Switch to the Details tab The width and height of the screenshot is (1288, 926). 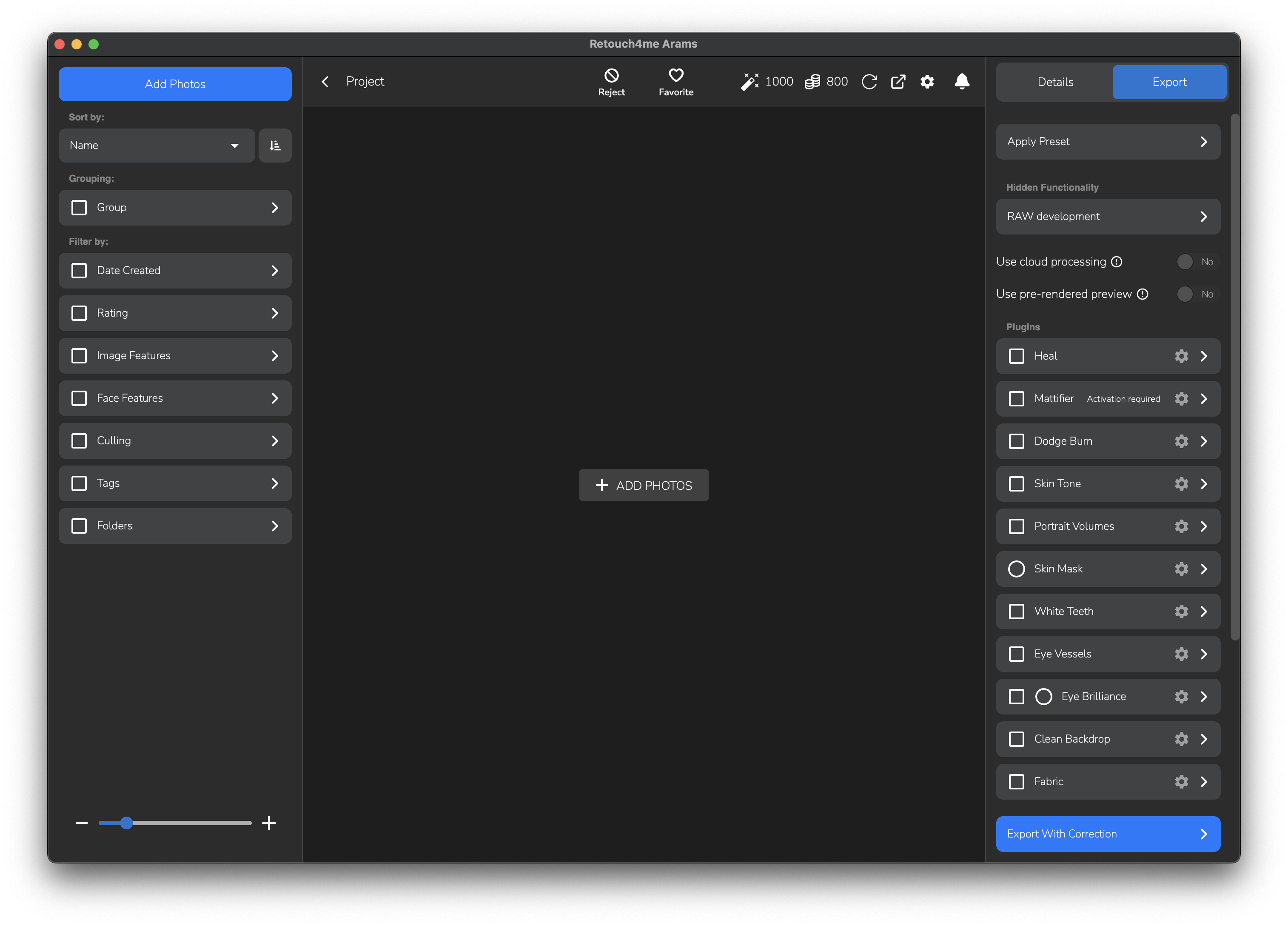pos(1054,83)
